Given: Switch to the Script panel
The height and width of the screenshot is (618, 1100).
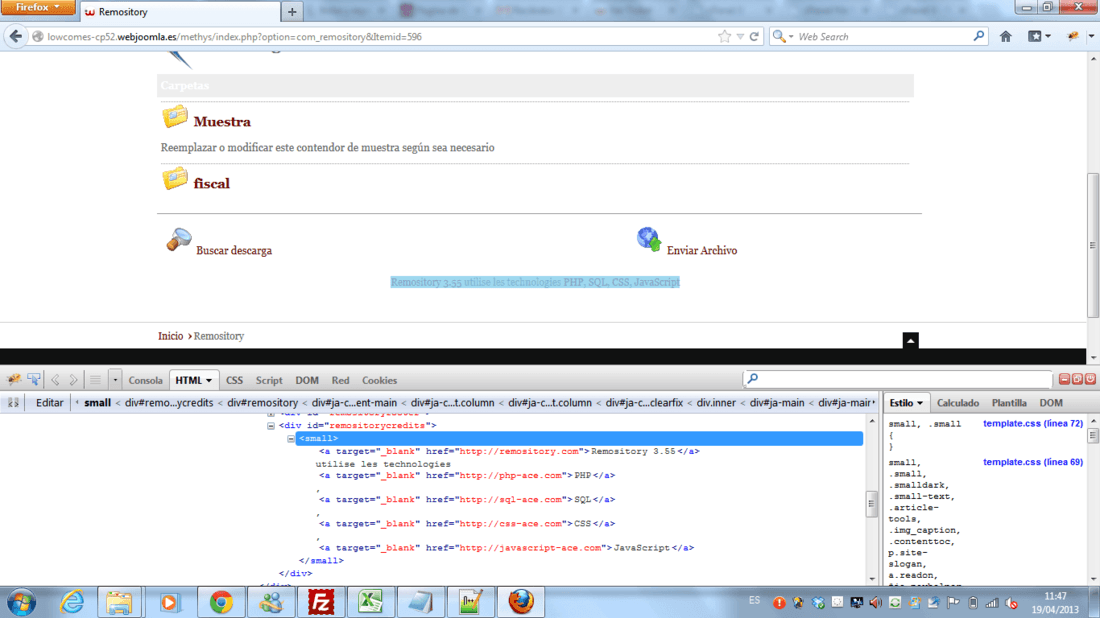Looking at the screenshot, I should tap(269, 380).
